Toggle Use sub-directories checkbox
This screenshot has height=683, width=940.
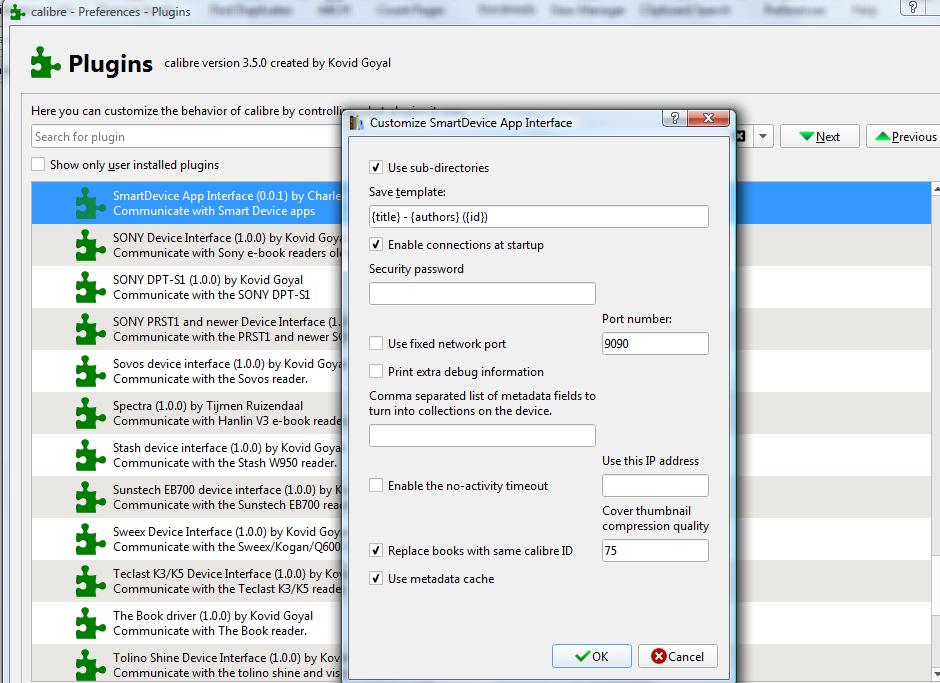tap(376, 167)
